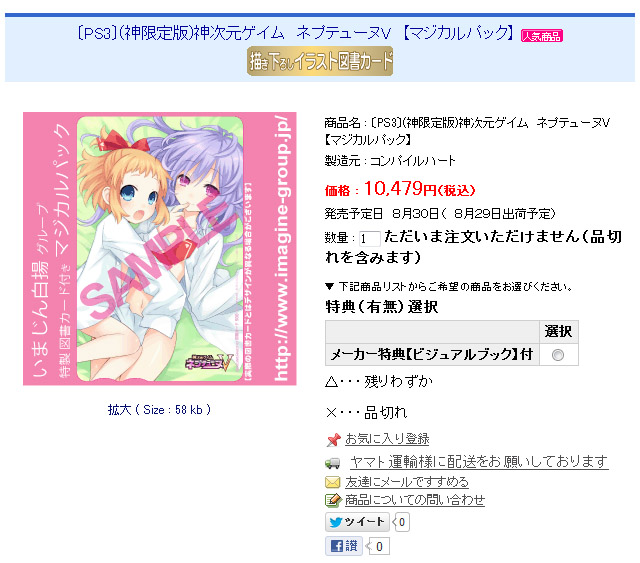Click the gold 描き下ろしイラスト図書カード banner
This screenshot has width=640, height=563.
tap(320, 61)
